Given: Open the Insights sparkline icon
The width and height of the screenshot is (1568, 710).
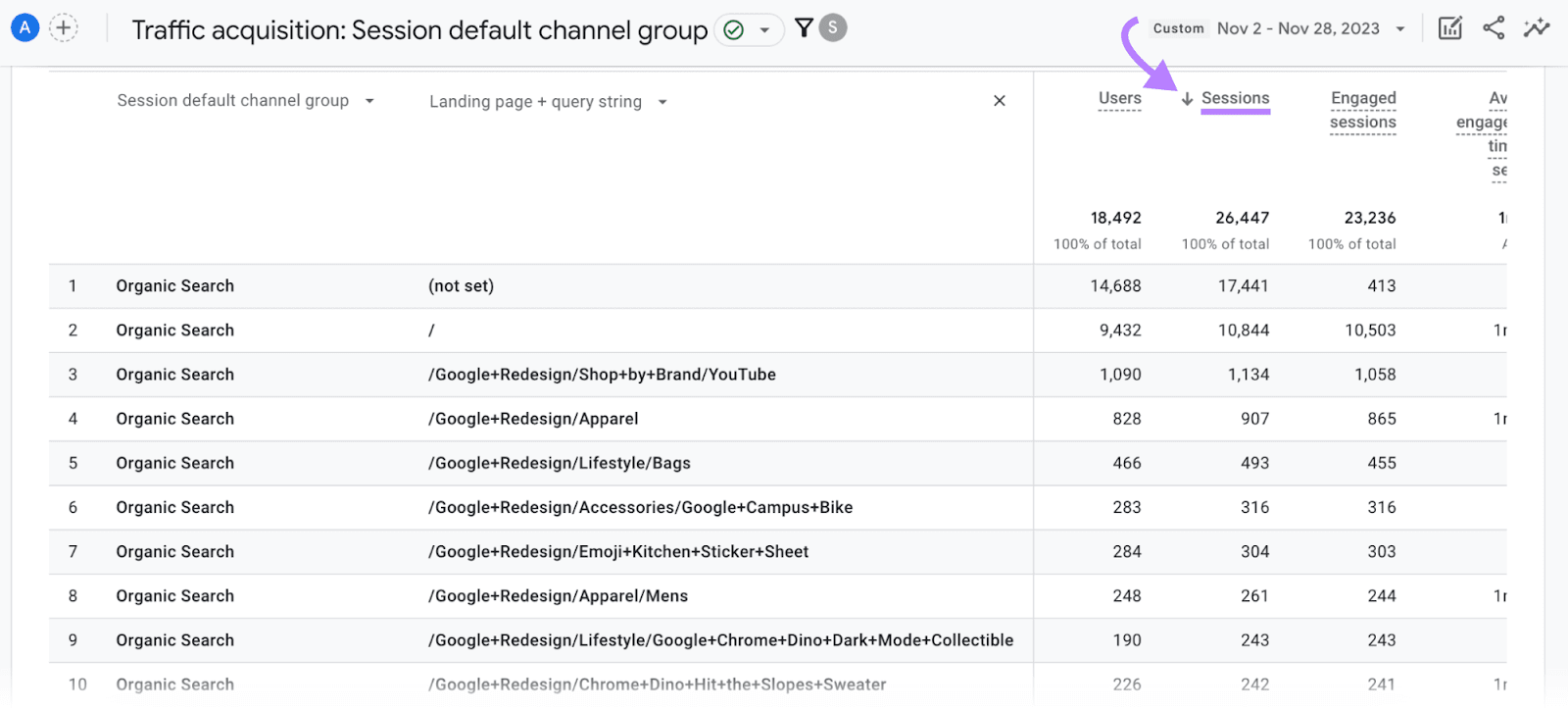Looking at the screenshot, I should (x=1536, y=28).
